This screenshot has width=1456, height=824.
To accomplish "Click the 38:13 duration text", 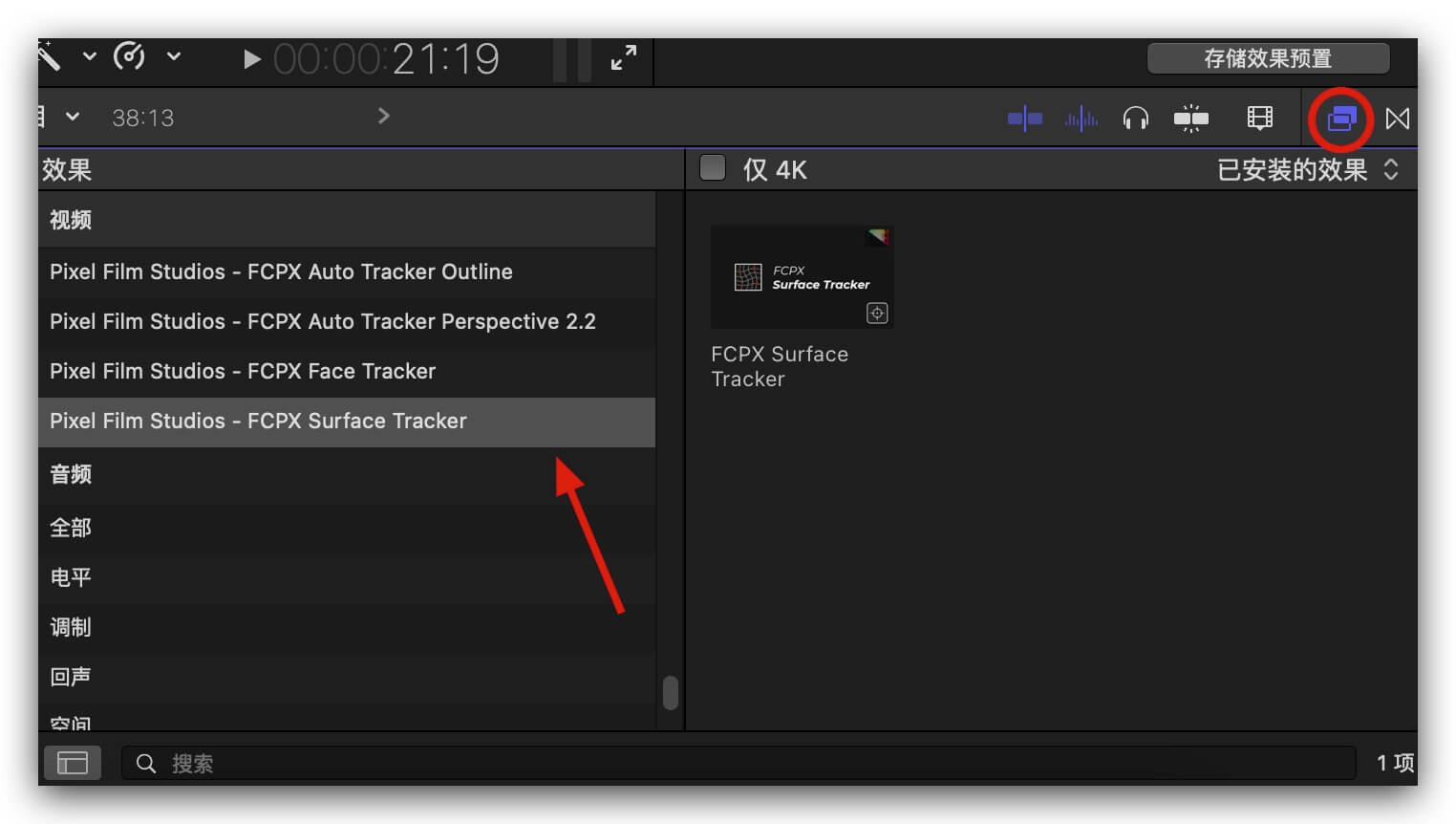I will [x=143, y=118].
